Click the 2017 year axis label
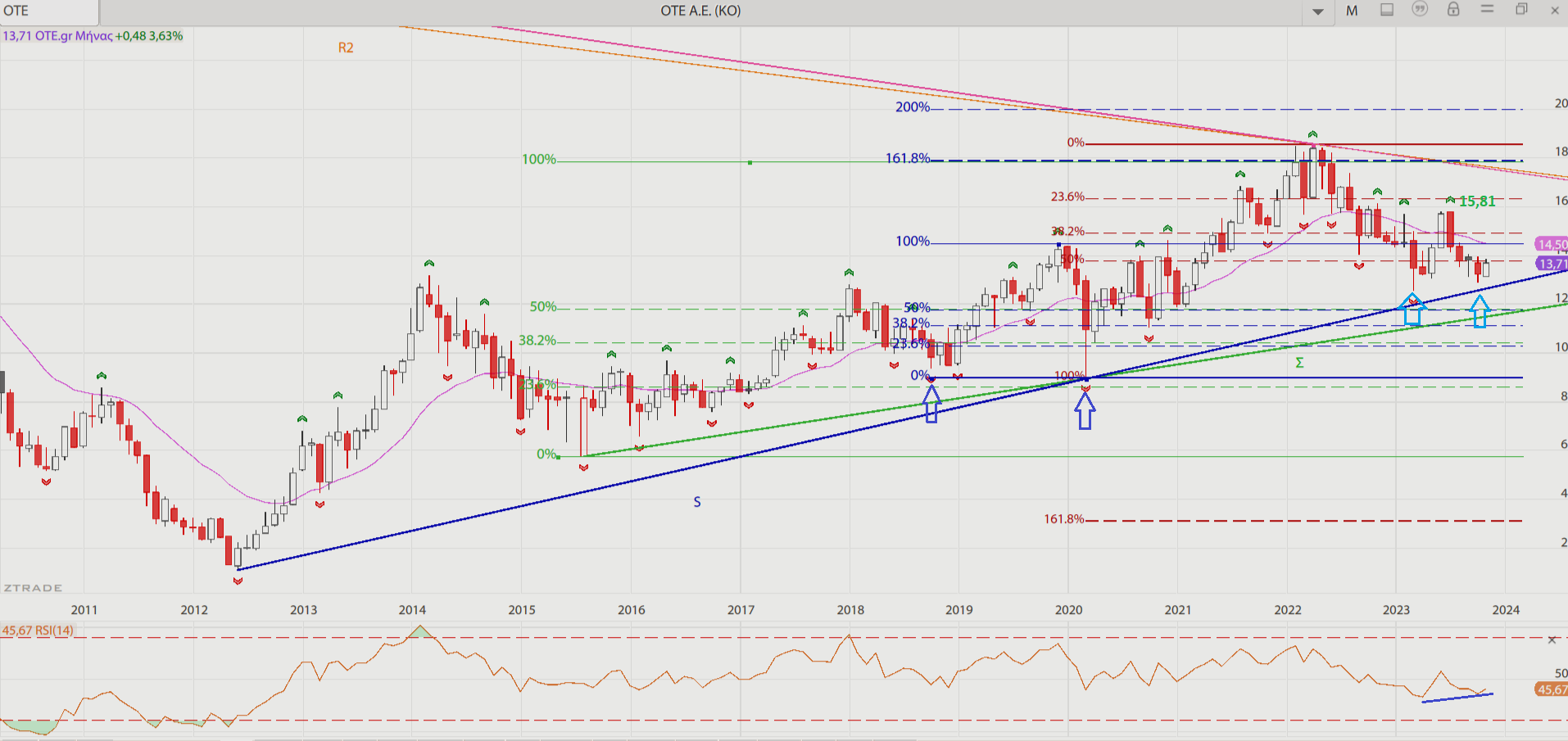Image resolution: width=1568 pixels, height=741 pixels. [741, 610]
